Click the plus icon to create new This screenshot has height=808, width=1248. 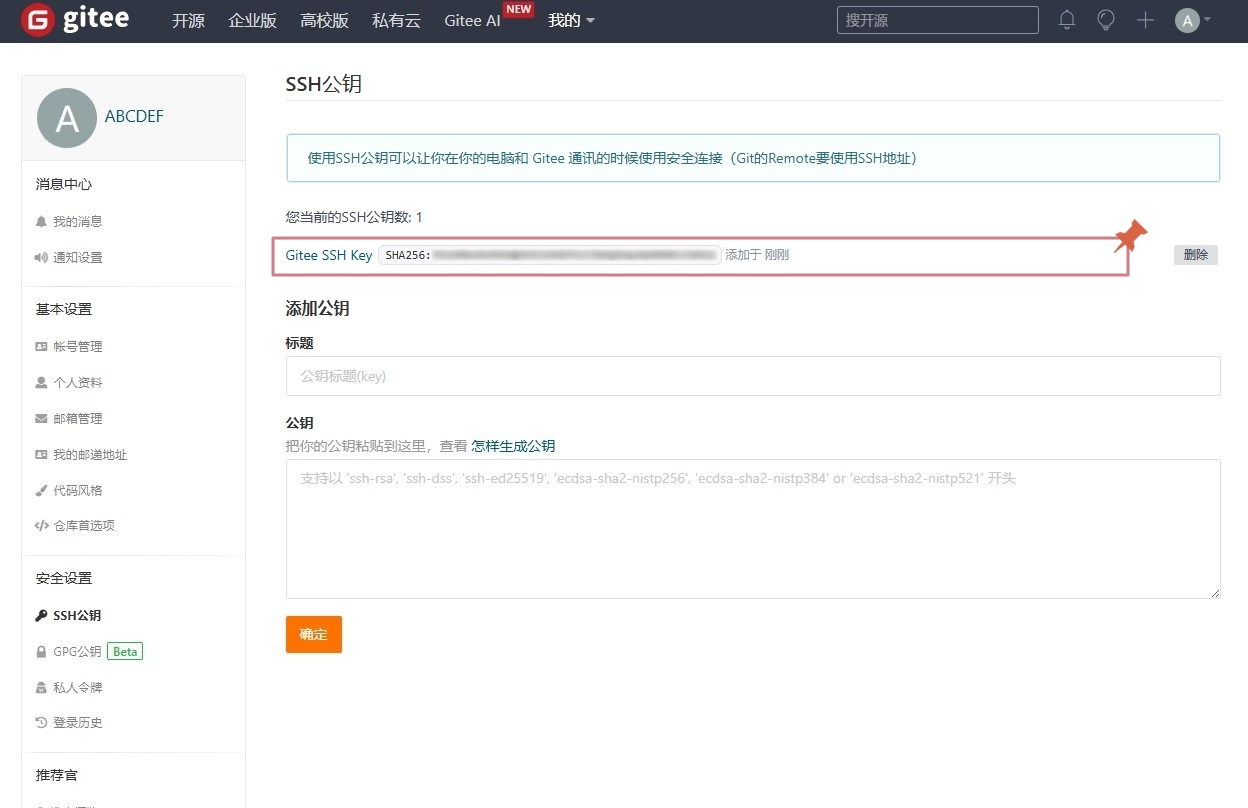coord(1146,20)
